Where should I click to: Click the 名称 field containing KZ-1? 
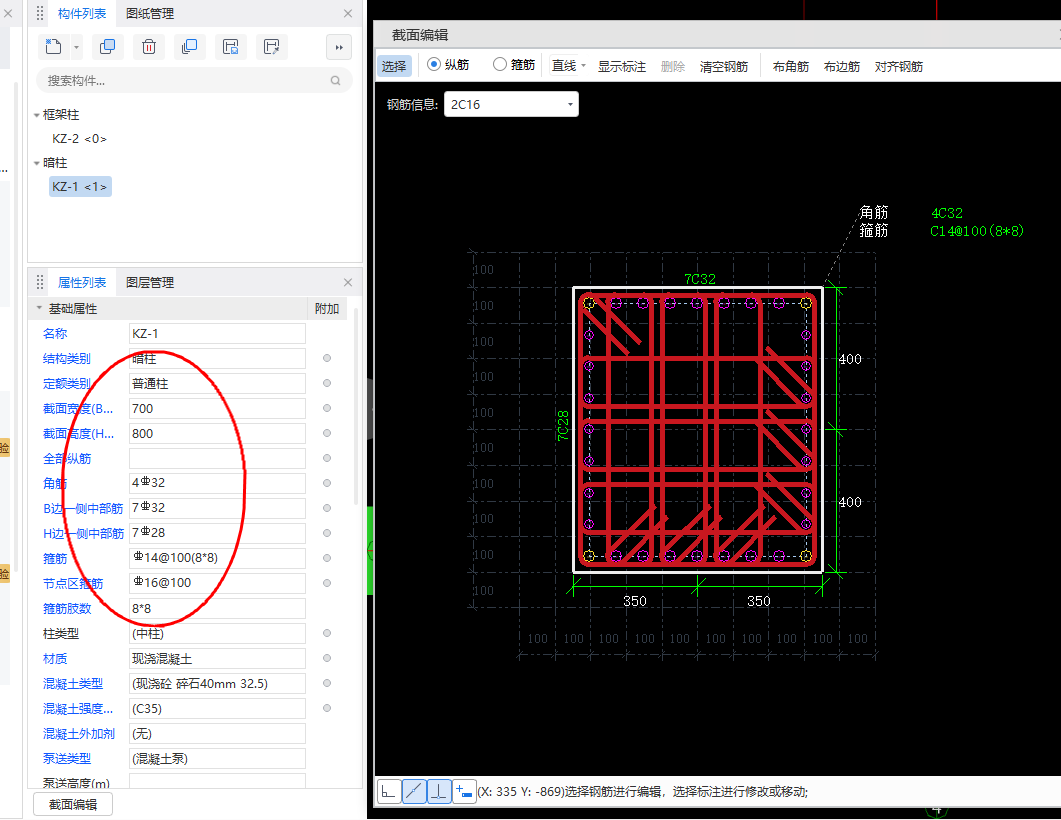(217, 334)
